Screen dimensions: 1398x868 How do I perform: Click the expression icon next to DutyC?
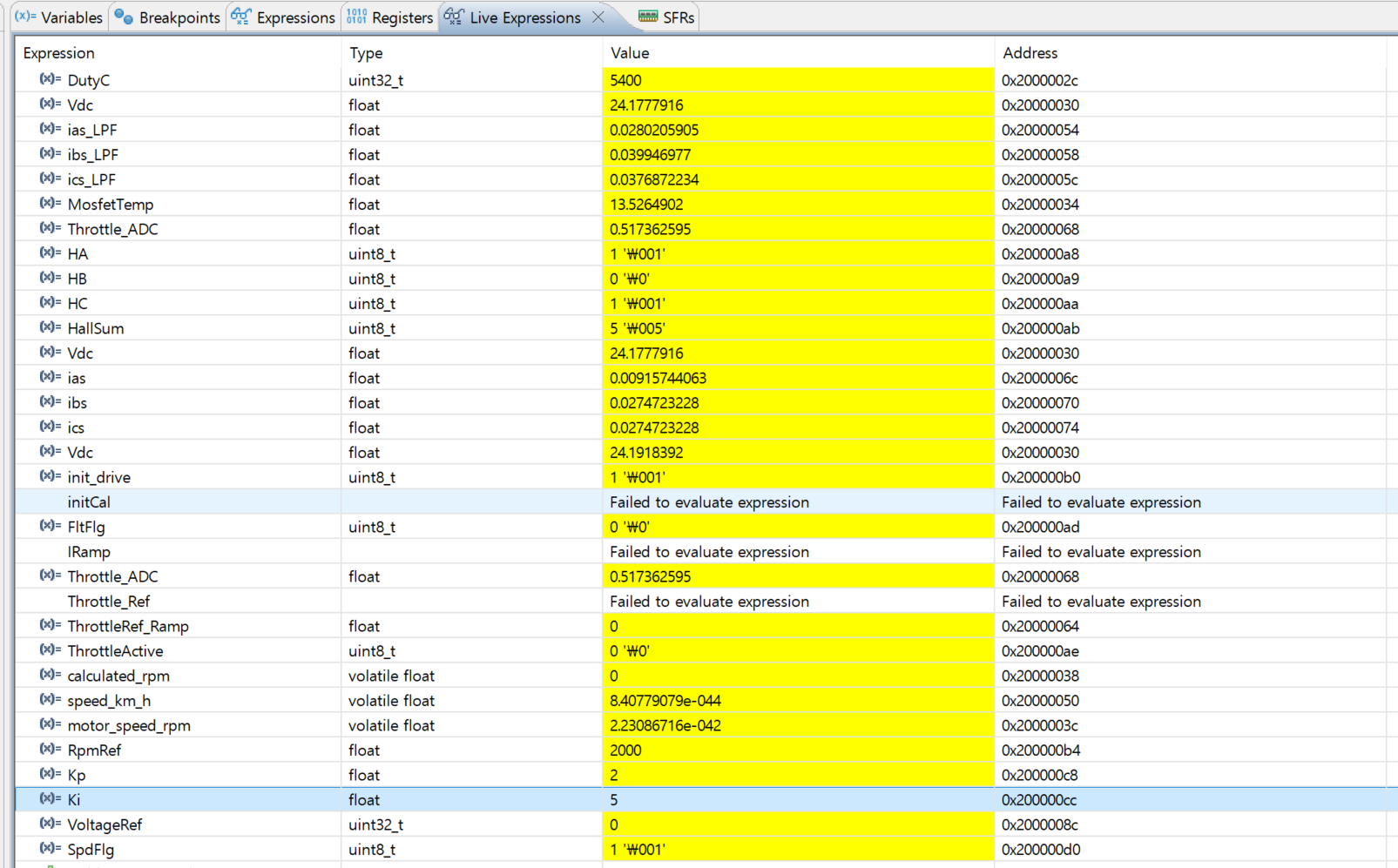[47, 79]
